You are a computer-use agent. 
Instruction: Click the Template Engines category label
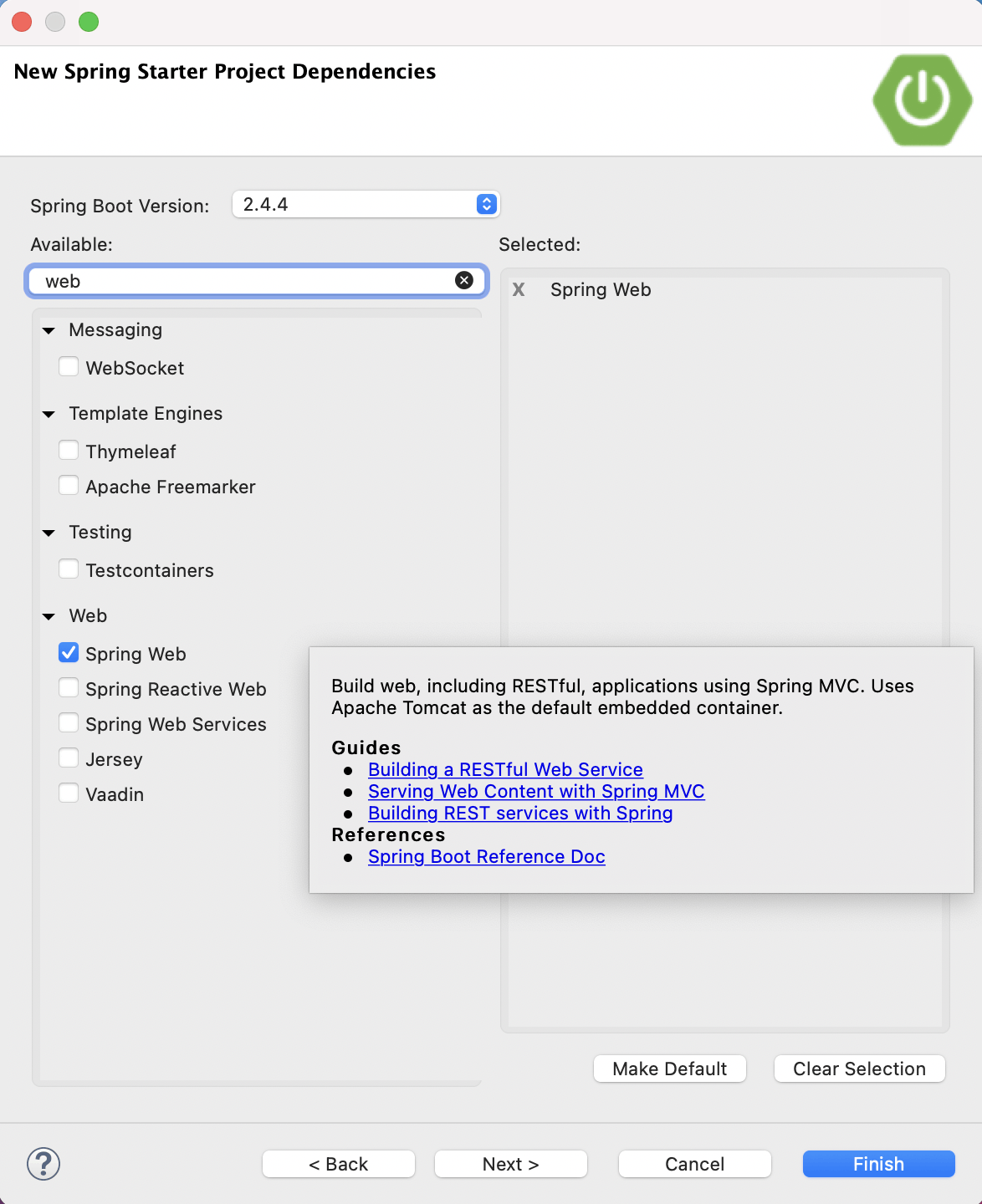coord(146,413)
